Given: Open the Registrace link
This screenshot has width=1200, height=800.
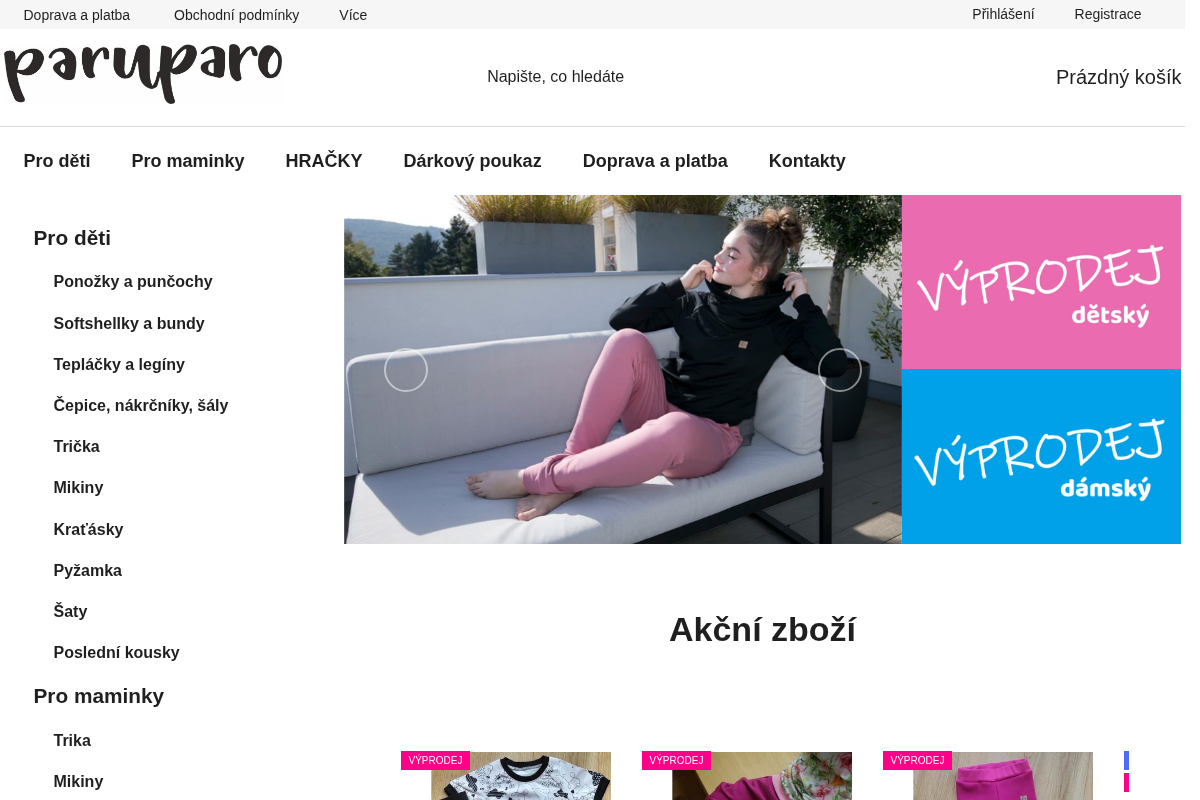Looking at the screenshot, I should (x=1108, y=14).
